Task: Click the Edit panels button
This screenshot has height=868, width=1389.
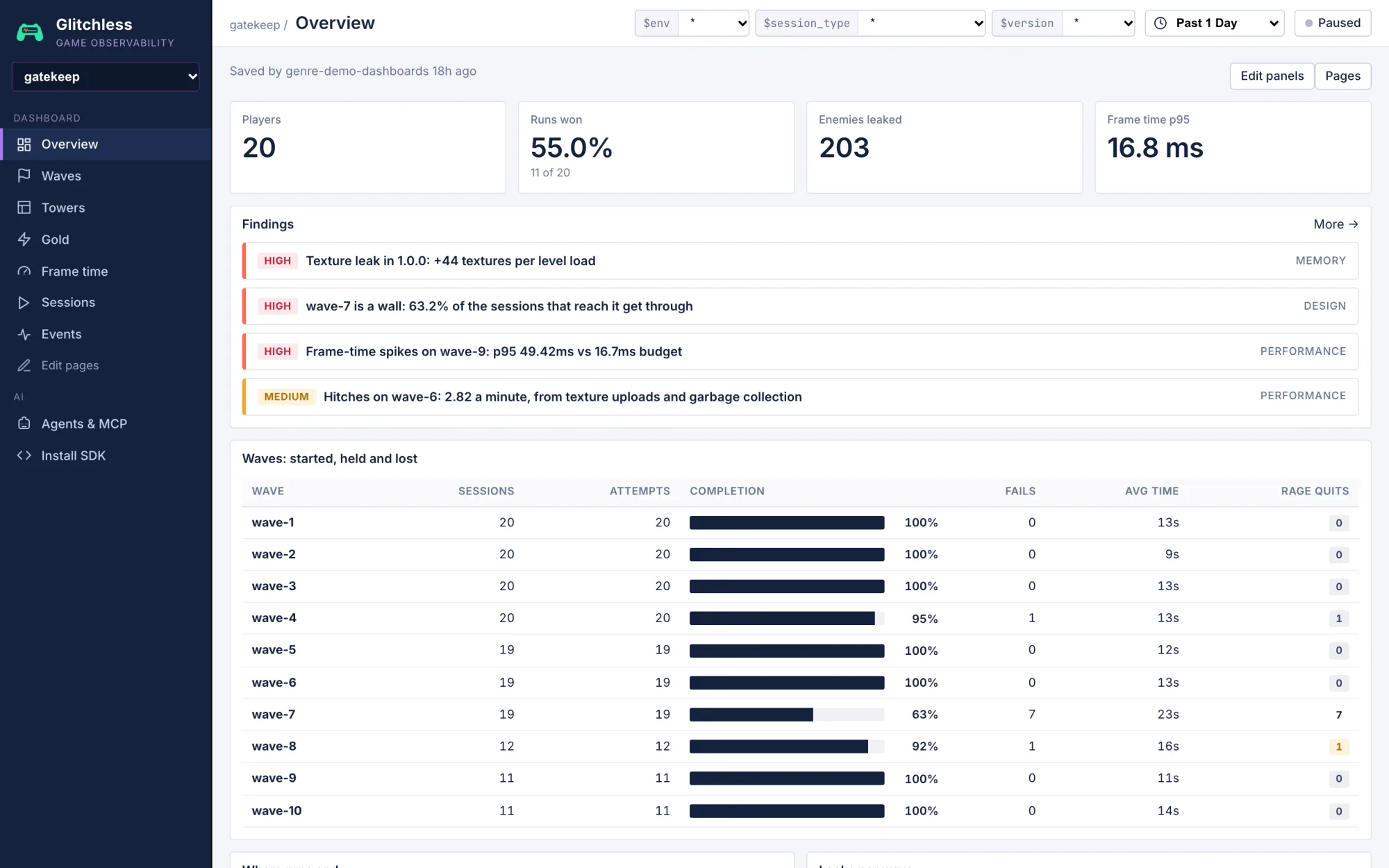Action: coord(1272,76)
